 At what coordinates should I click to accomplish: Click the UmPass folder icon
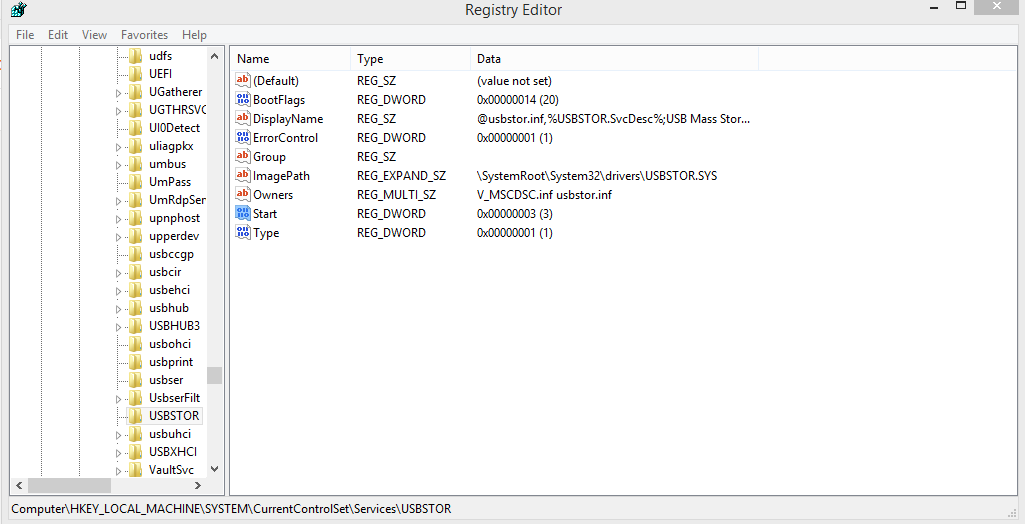pyautogui.click(x=135, y=182)
